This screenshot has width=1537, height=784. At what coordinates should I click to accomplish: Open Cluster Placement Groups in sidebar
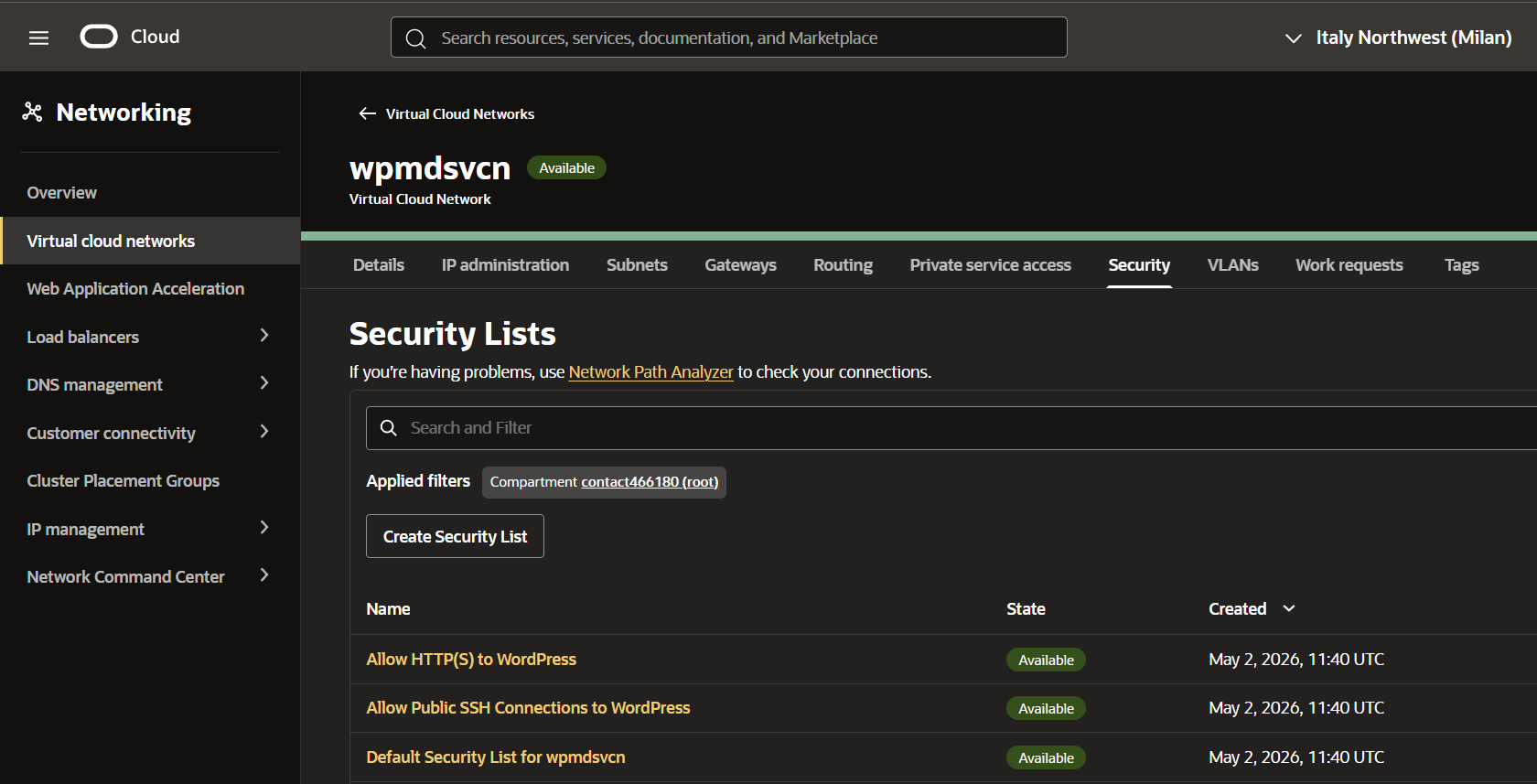(x=123, y=481)
